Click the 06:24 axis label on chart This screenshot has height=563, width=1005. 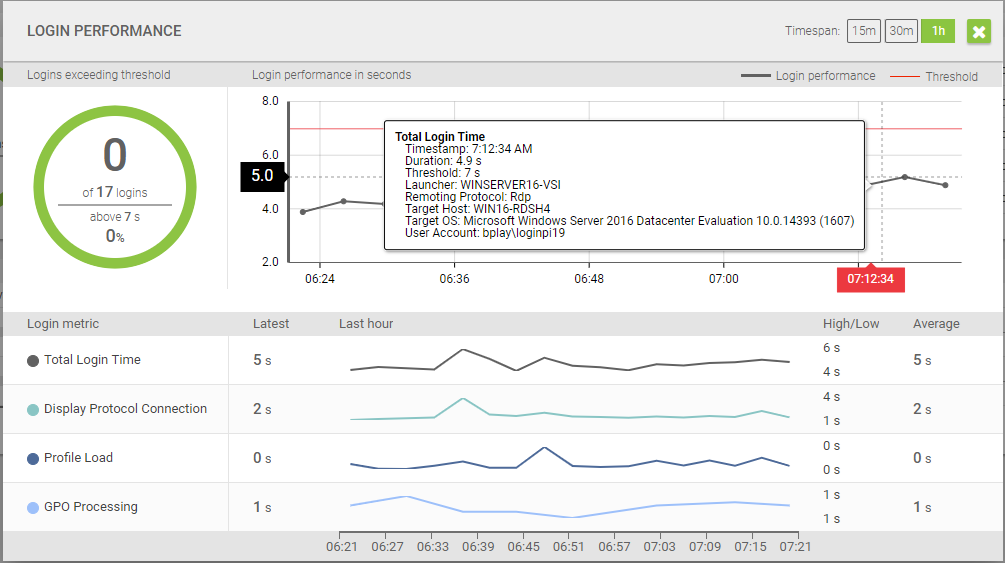click(x=320, y=279)
